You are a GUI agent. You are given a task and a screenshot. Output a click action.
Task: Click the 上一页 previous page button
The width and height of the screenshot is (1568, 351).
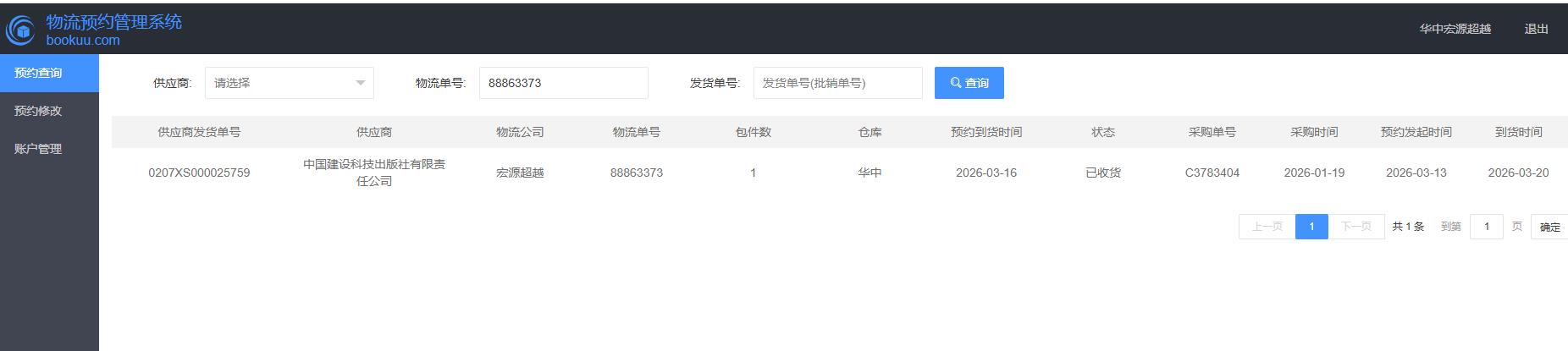tap(1267, 227)
